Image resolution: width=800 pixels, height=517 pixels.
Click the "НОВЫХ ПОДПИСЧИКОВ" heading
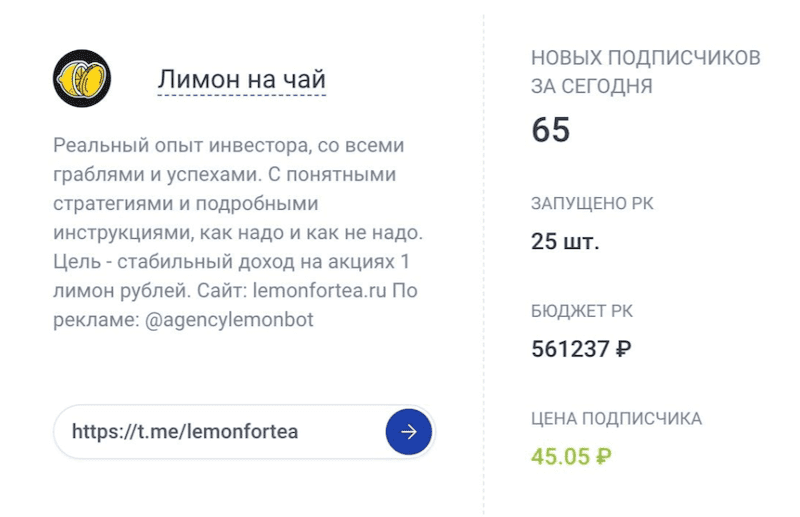(x=645, y=58)
